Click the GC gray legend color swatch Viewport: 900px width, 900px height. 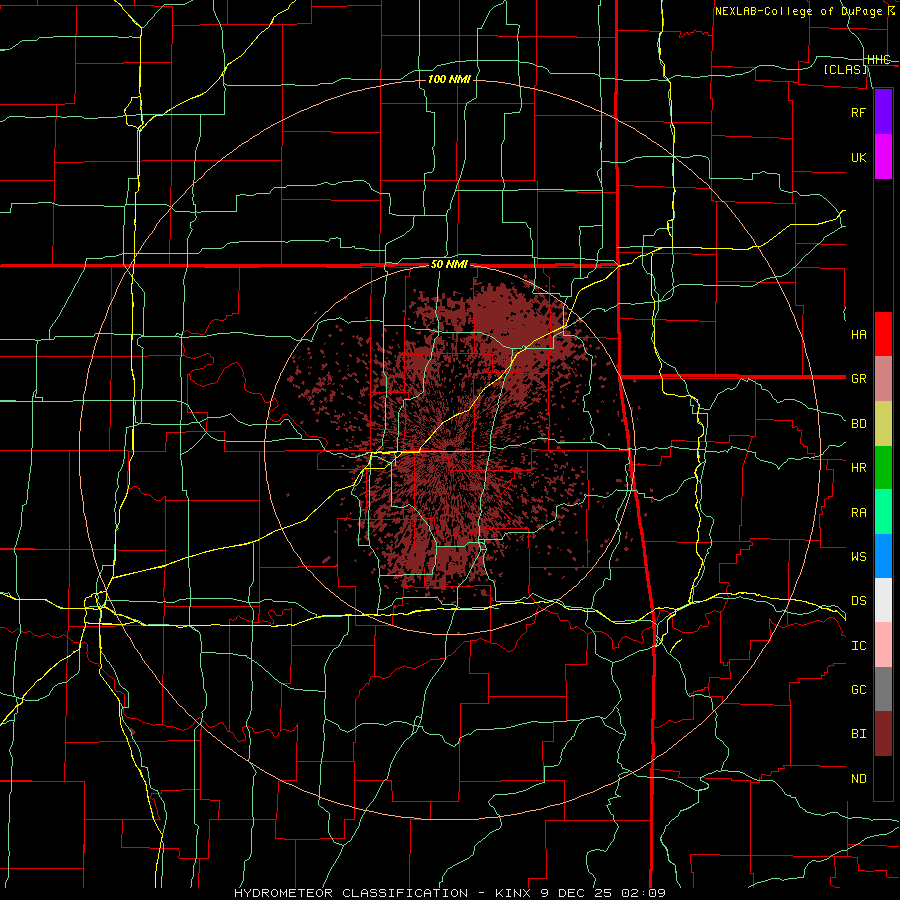pos(883,689)
